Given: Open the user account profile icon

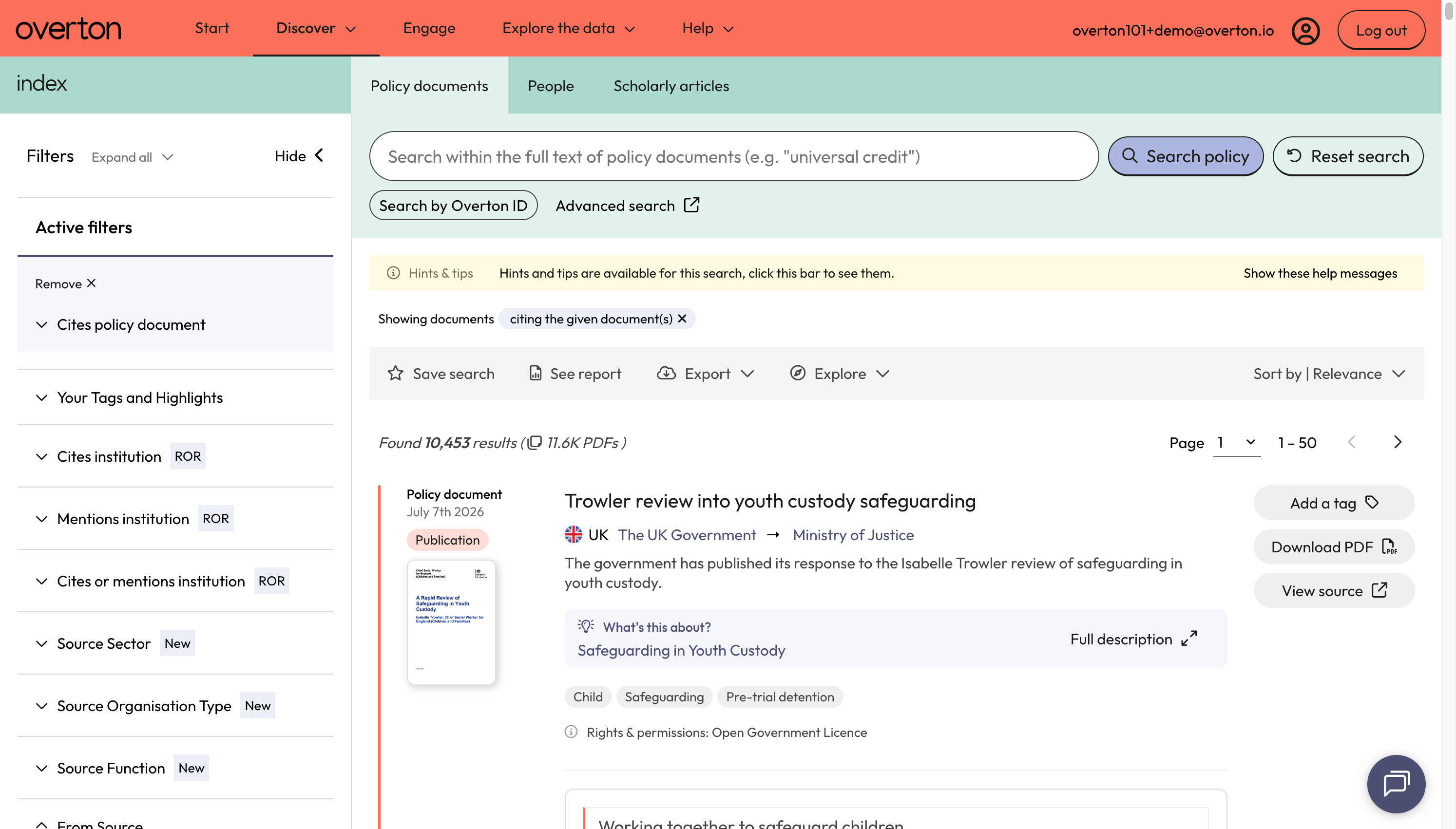Looking at the screenshot, I should [1305, 31].
